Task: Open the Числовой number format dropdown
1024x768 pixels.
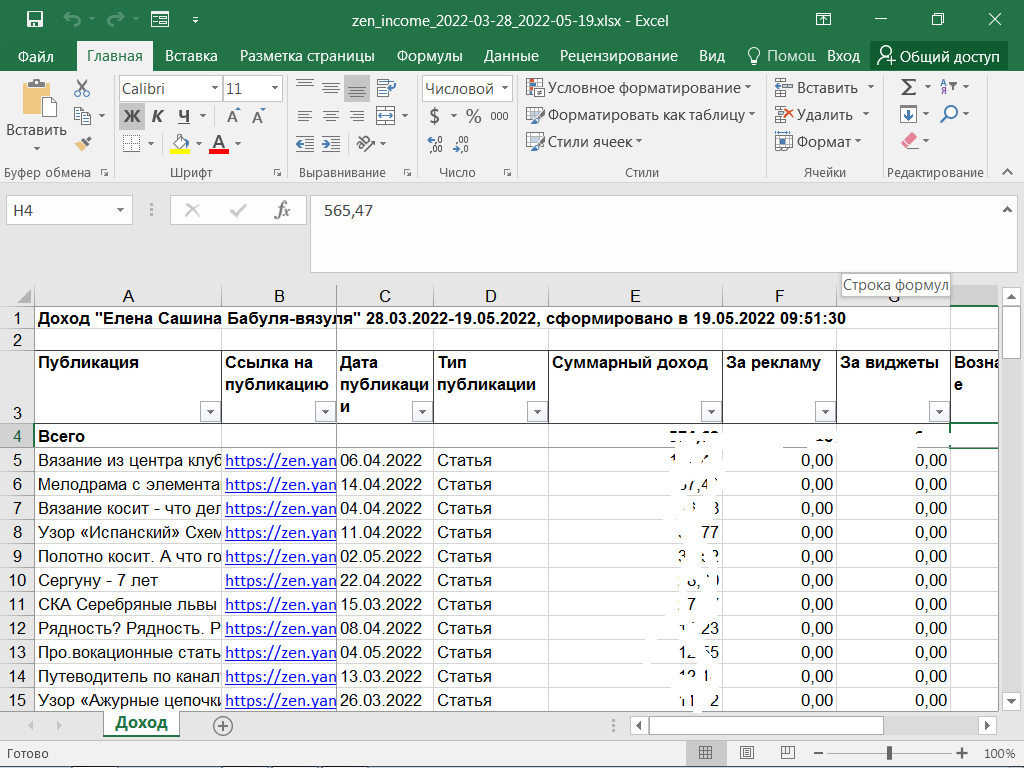Action: (x=505, y=89)
